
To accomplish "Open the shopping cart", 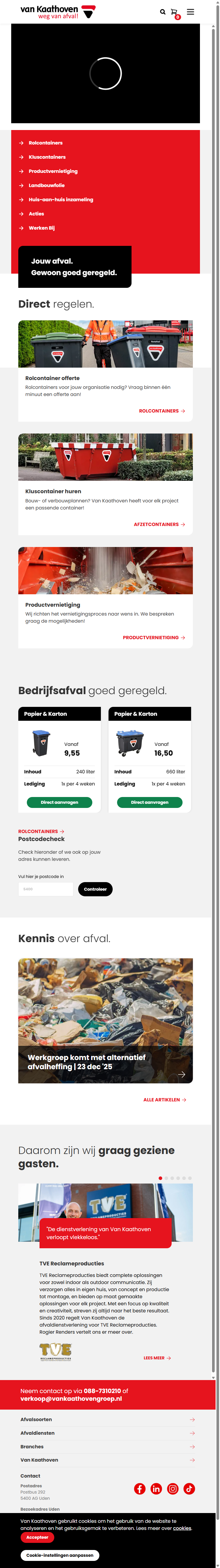I will pos(174,12).
